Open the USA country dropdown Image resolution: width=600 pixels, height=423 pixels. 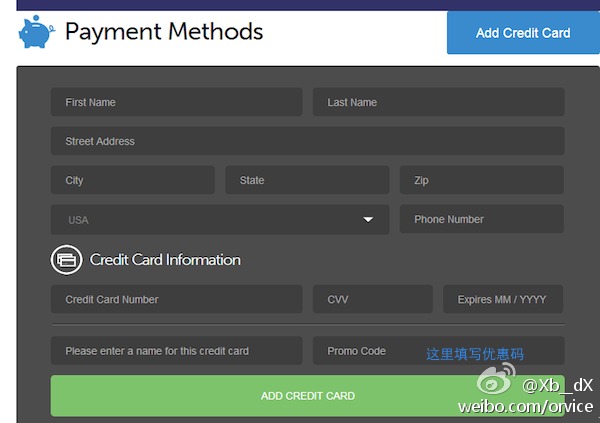[x=220, y=220]
